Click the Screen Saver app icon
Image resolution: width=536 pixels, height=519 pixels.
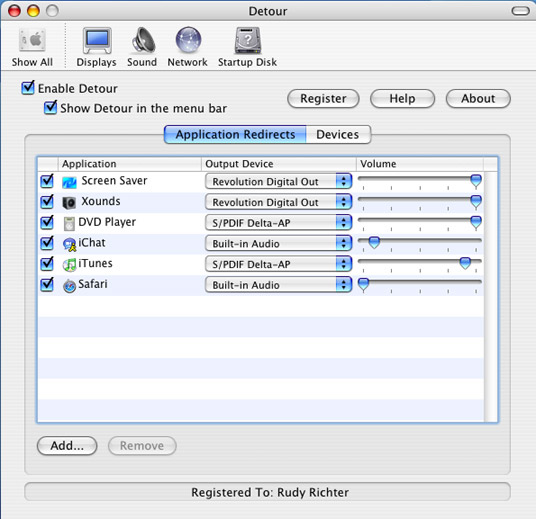(x=69, y=182)
